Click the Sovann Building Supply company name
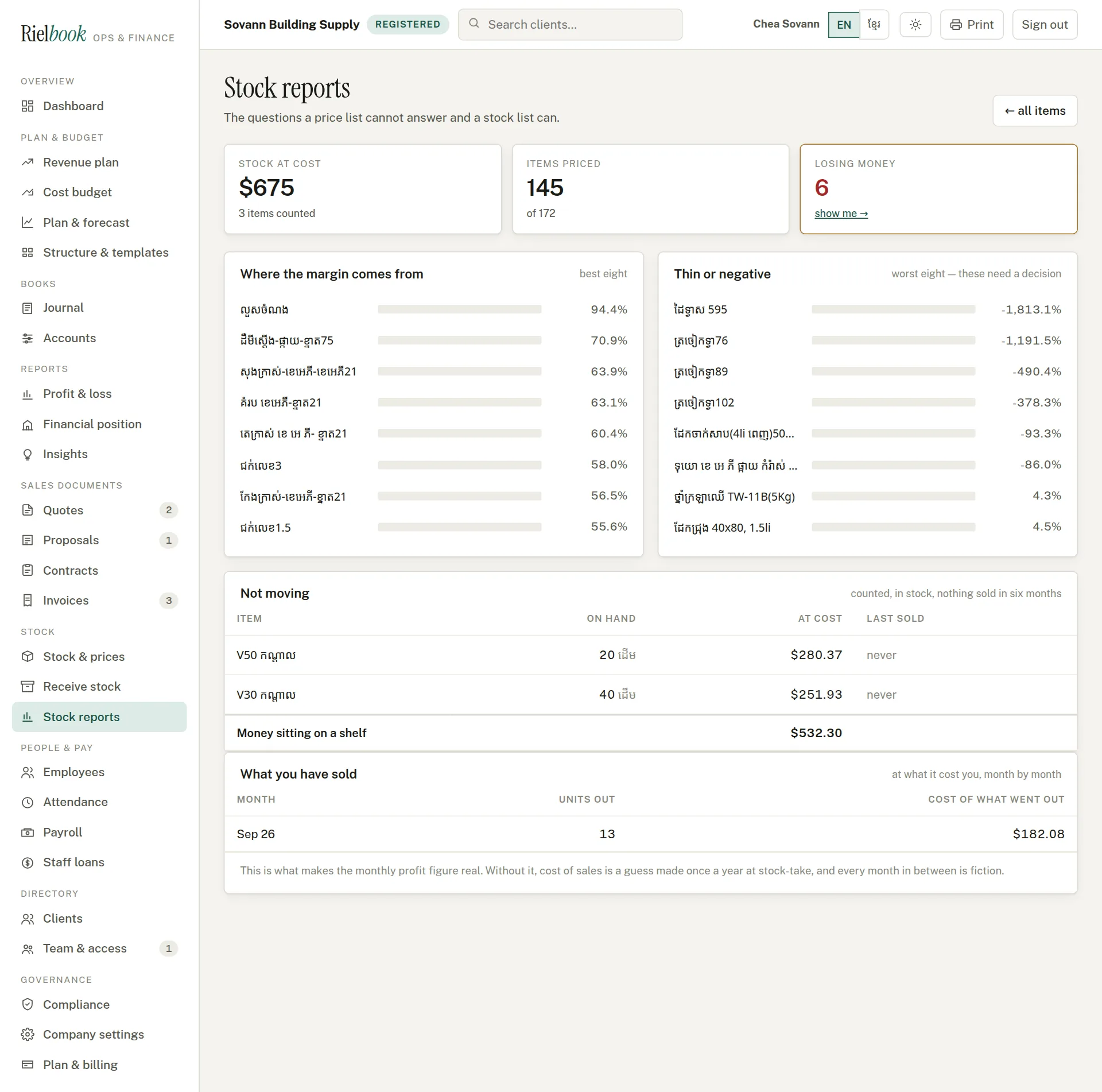Image resolution: width=1102 pixels, height=1092 pixels. (292, 25)
